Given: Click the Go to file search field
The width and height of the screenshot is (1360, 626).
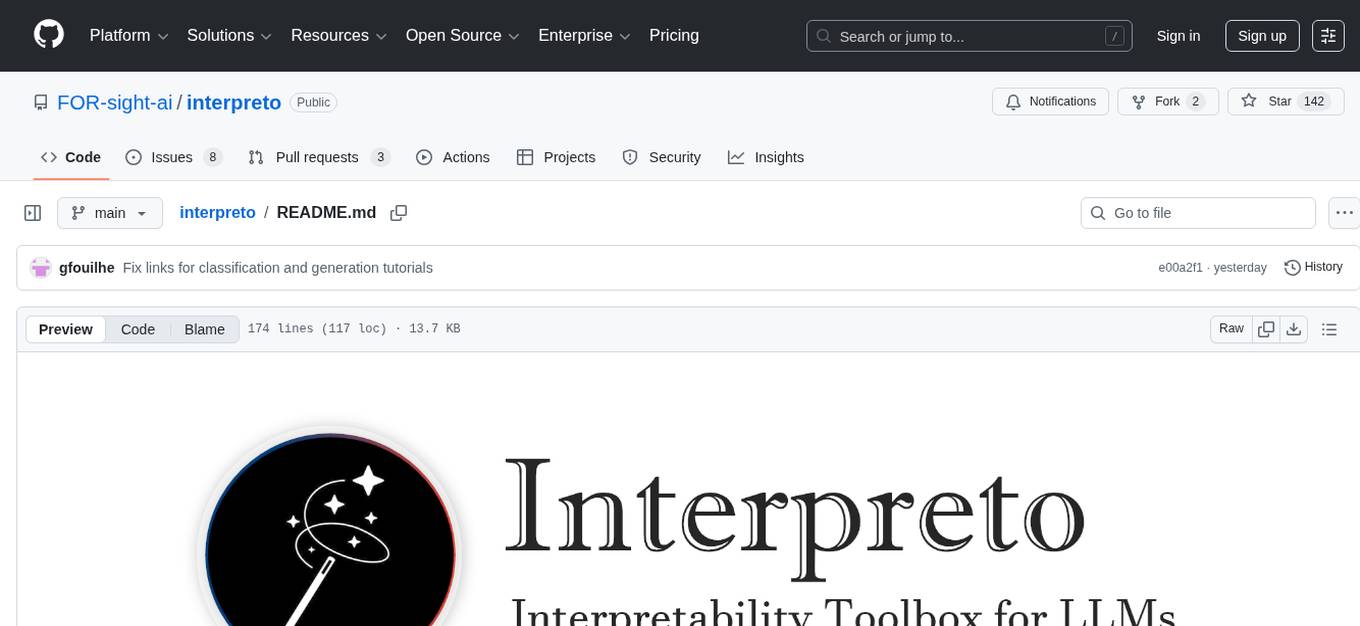Looking at the screenshot, I should tap(1197, 212).
